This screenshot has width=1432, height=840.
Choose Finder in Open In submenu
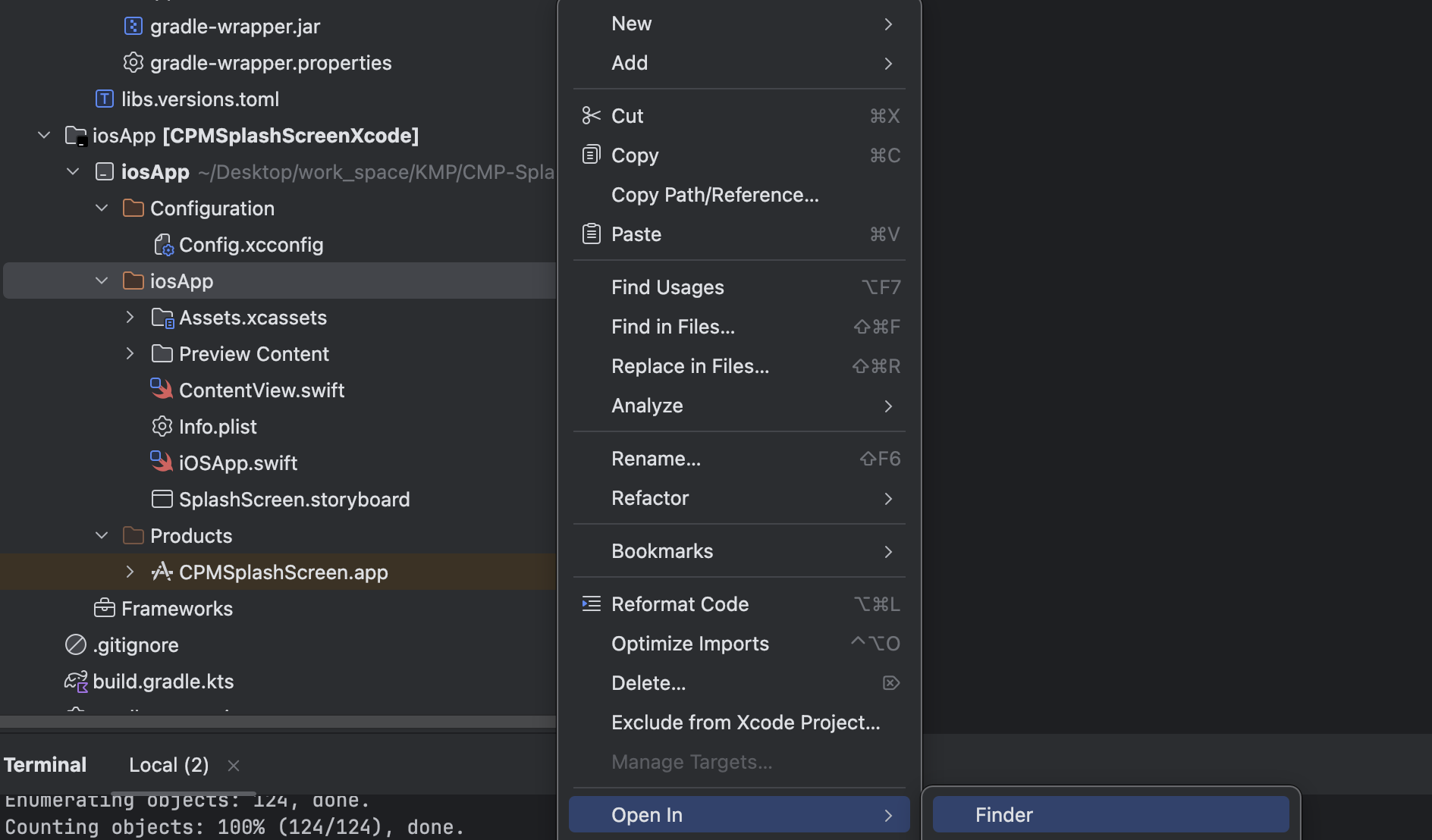pyautogui.click(x=1003, y=815)
